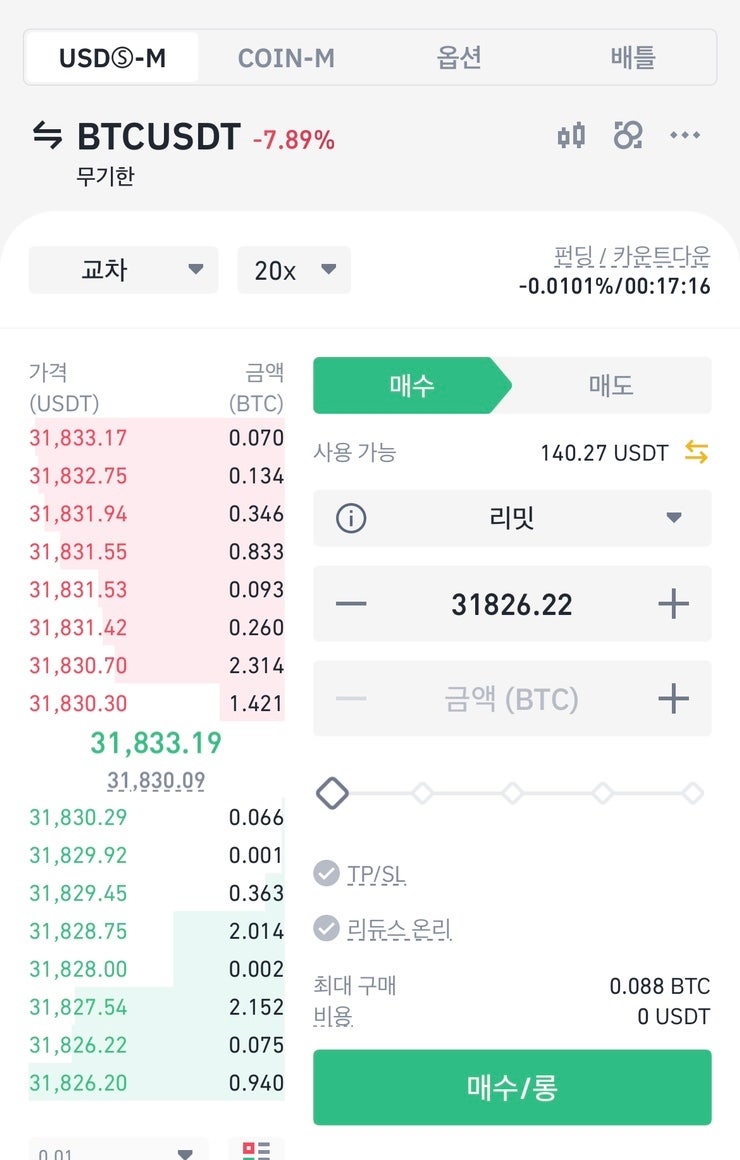This screenshot has height=1160, width=740.
Task: Set the amount slider to the midpoint marker
Action: tap(512, 793)
